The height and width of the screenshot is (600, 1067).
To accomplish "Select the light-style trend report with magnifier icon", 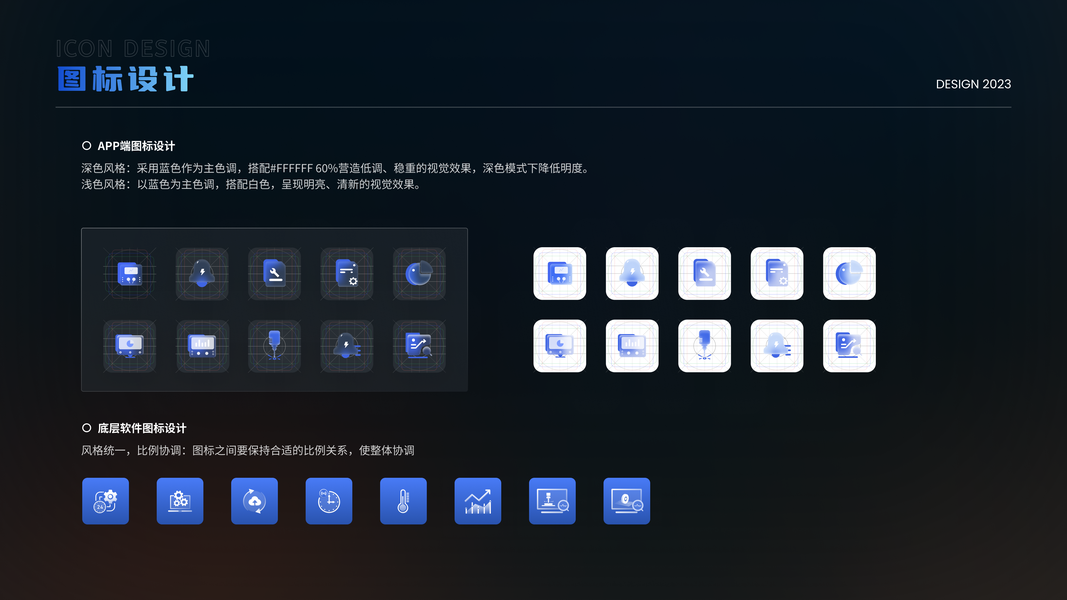I will point(849,346).
